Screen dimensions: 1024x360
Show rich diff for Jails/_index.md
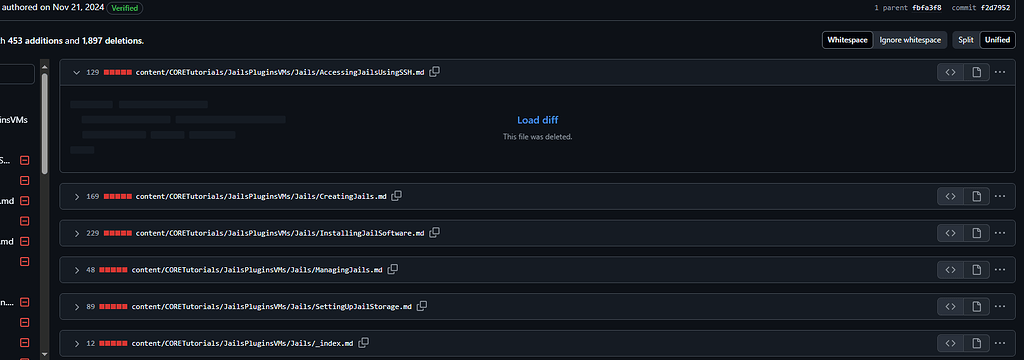point(976,342)
